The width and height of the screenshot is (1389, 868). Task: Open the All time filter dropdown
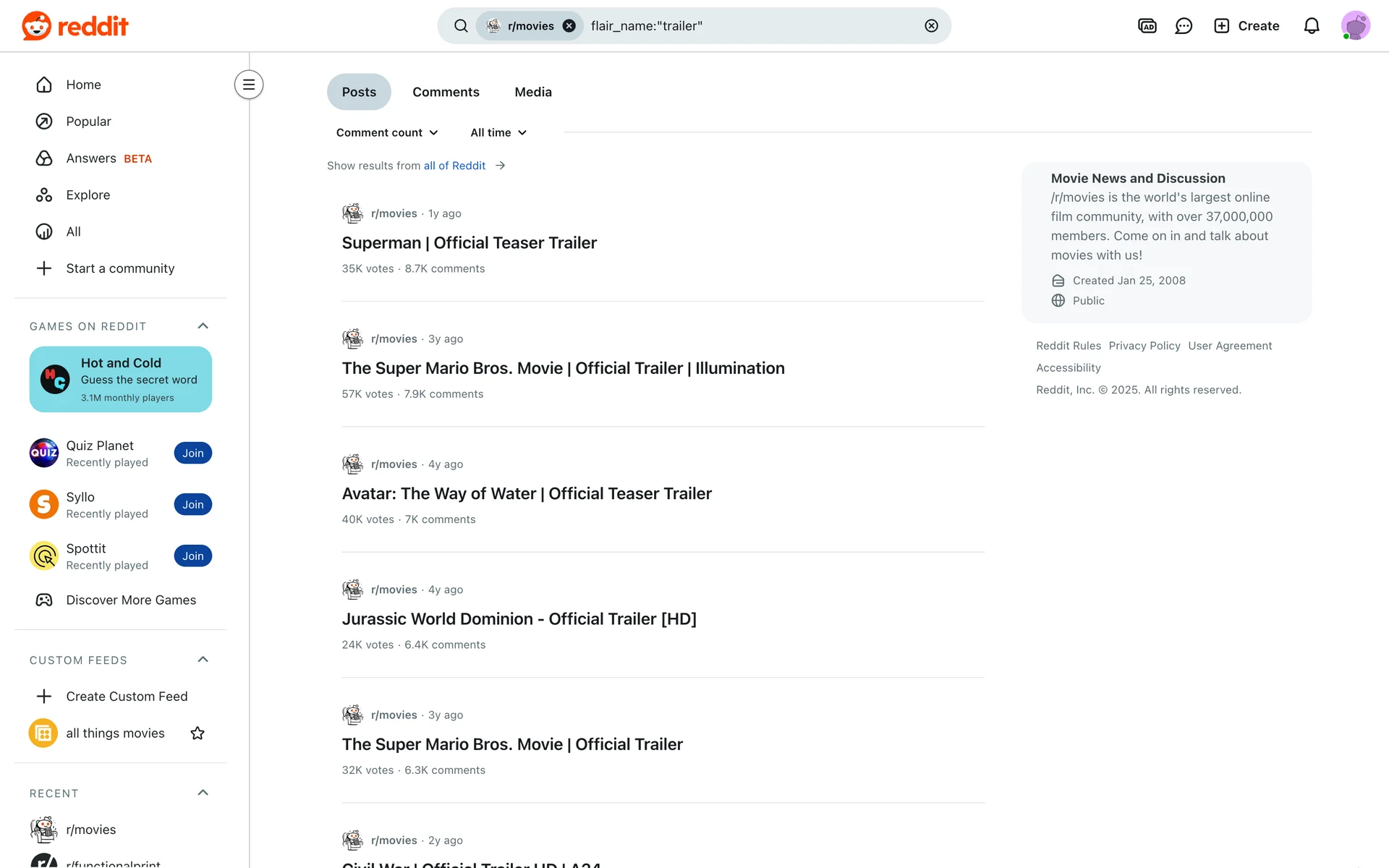pyautogui.click(x=498, y=133)
